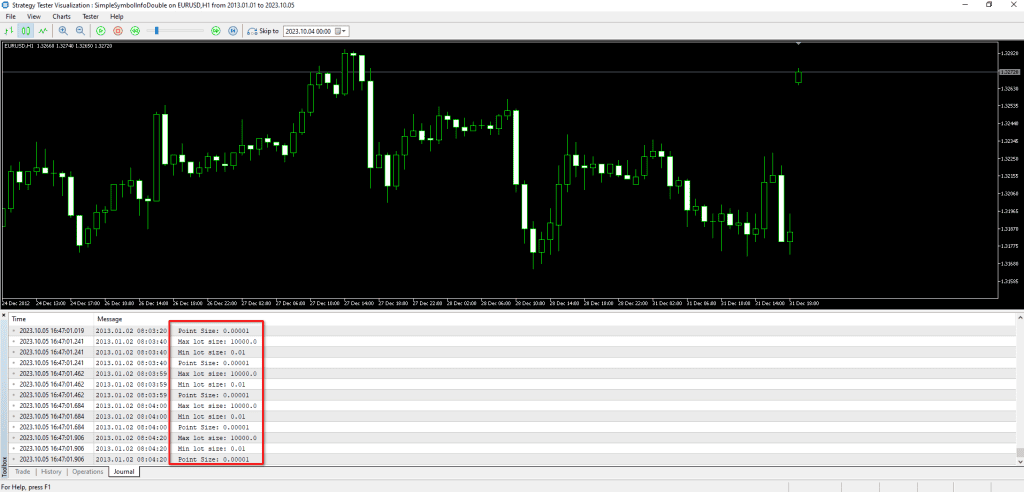Stop the visual test with red button

coord(118,30)
